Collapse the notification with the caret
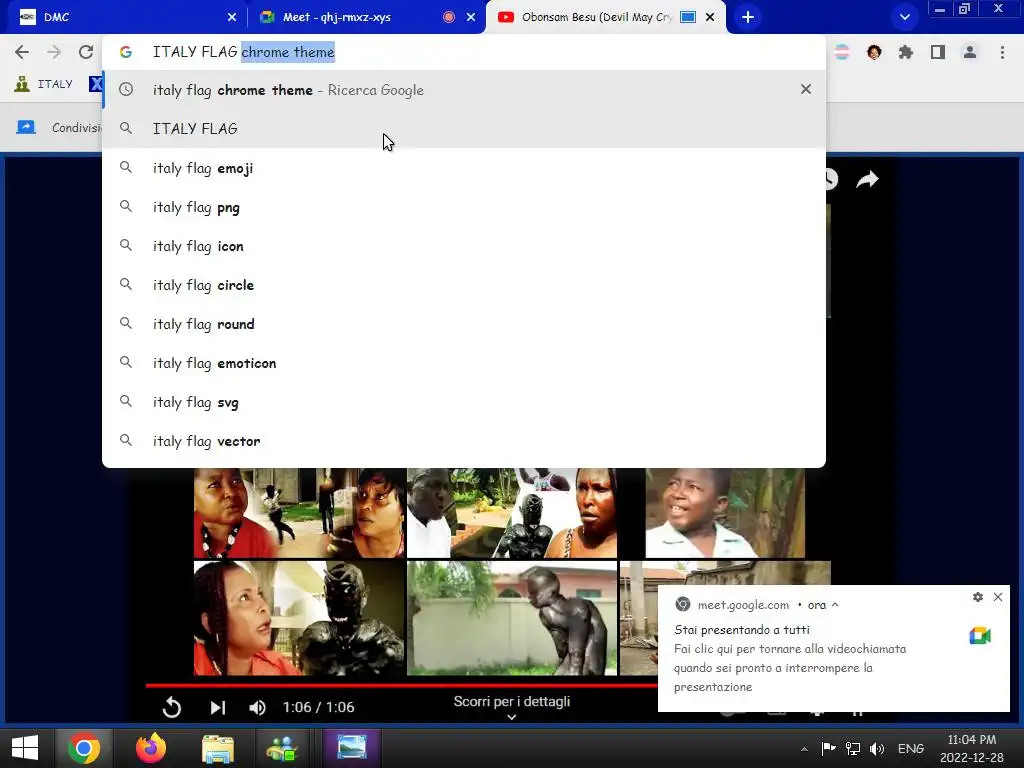This screenshot has width=1024, height=768. [x=835, y=605]
